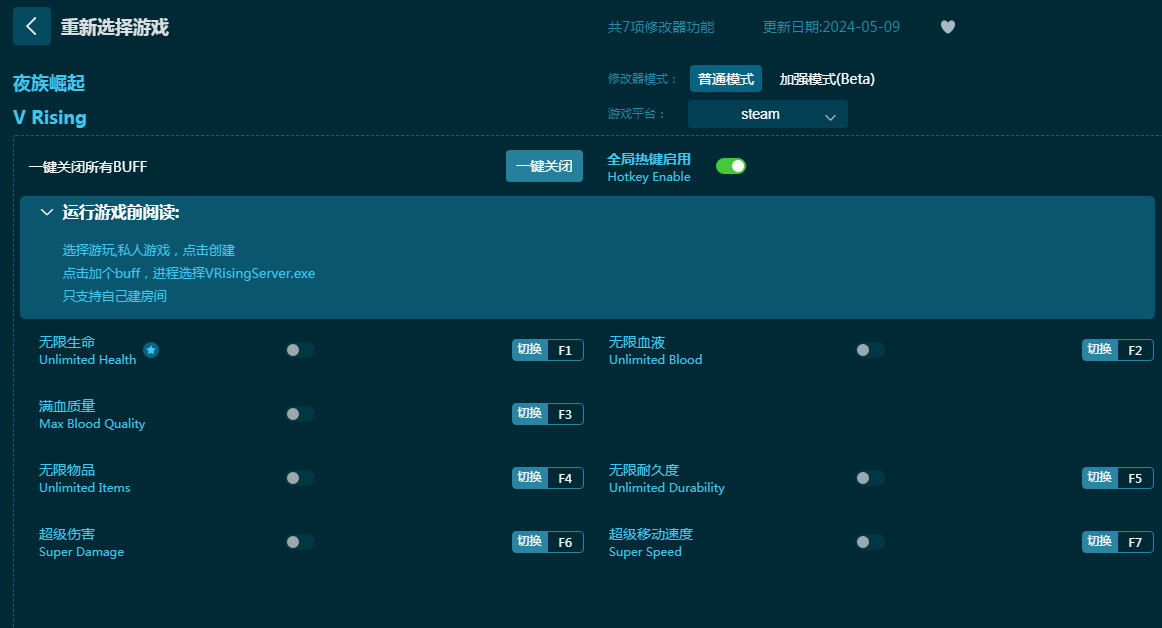The height and width of the screenshot is (628, 1162).
Task: Open the steam platform dropdown
Action: [768, 114]
